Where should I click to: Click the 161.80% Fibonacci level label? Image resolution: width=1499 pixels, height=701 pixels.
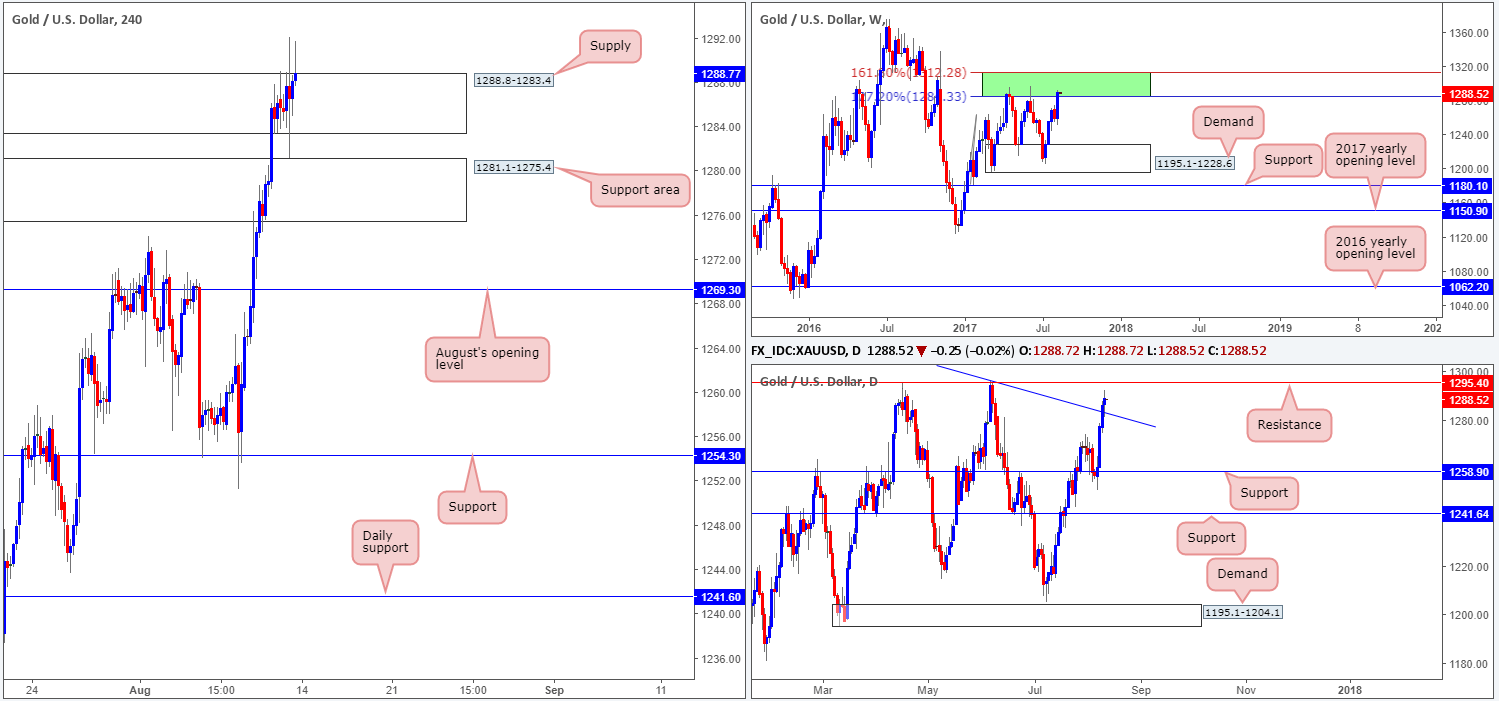(x=907, y=73)
